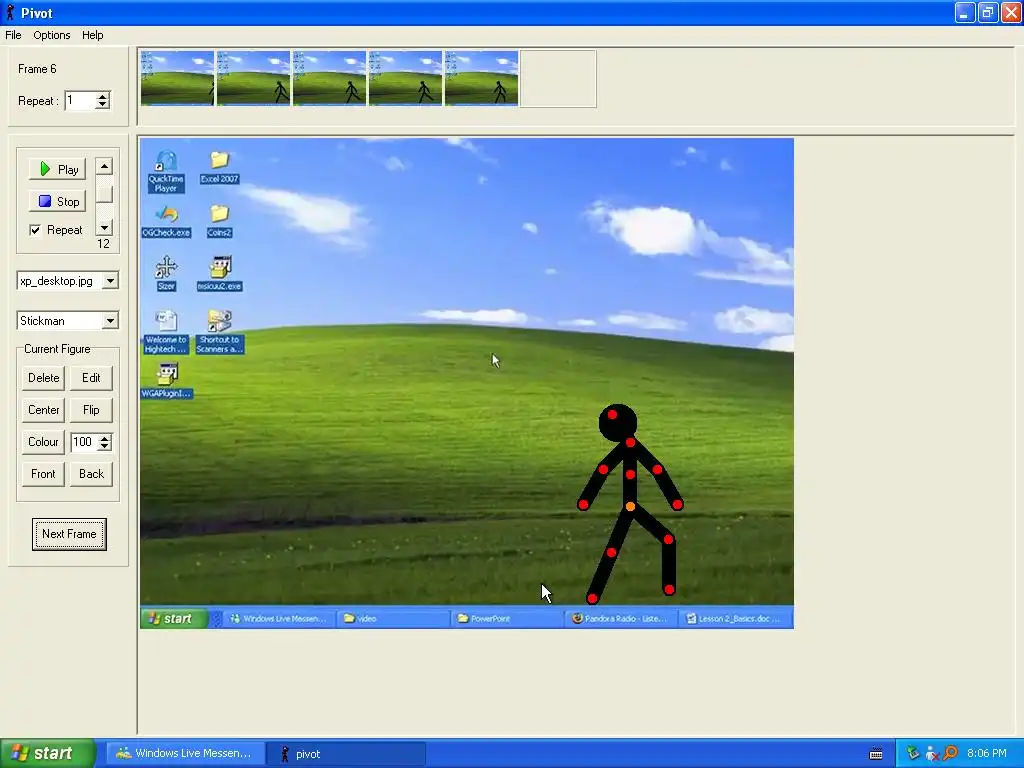This screenshot has width=1024, height=768.
Task: Click the red right foot handle
Action: click(669, 590)
